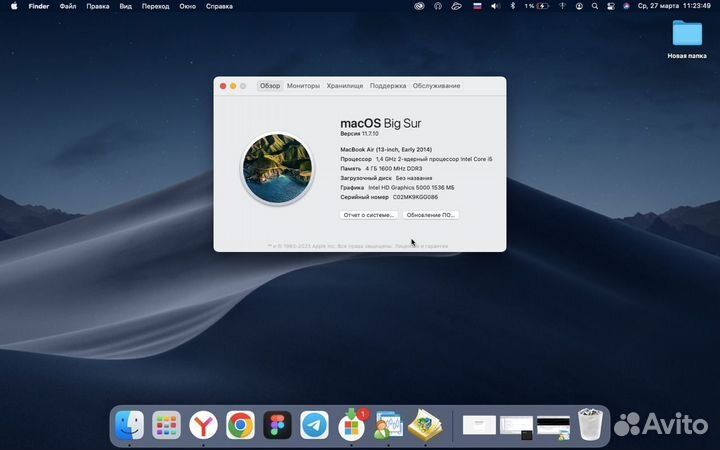
Task: Switch input source via Russian flag
Action: (x=478, y=6)
